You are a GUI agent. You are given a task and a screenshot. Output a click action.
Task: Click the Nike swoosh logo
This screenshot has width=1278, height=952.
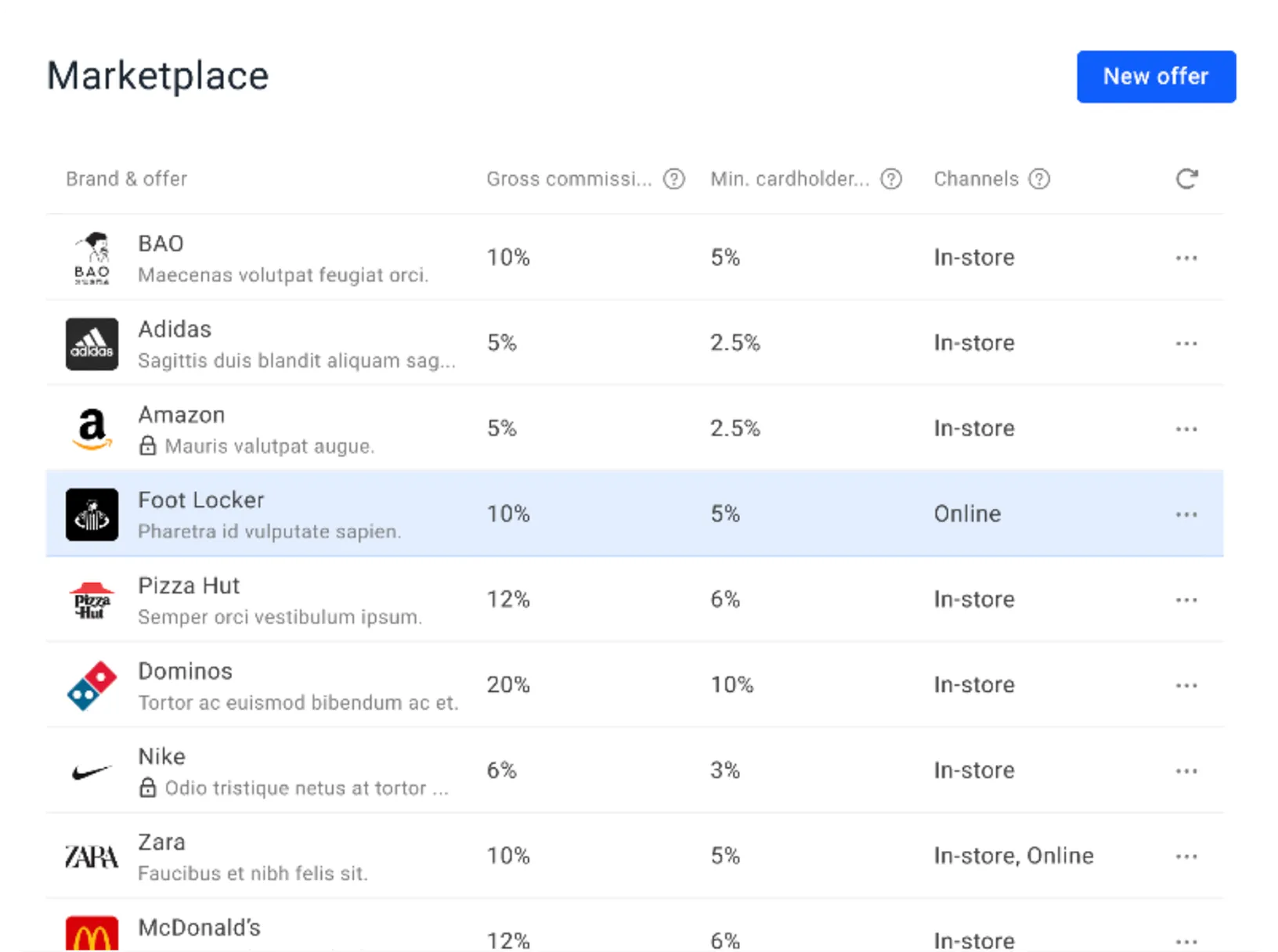(92, 773)
